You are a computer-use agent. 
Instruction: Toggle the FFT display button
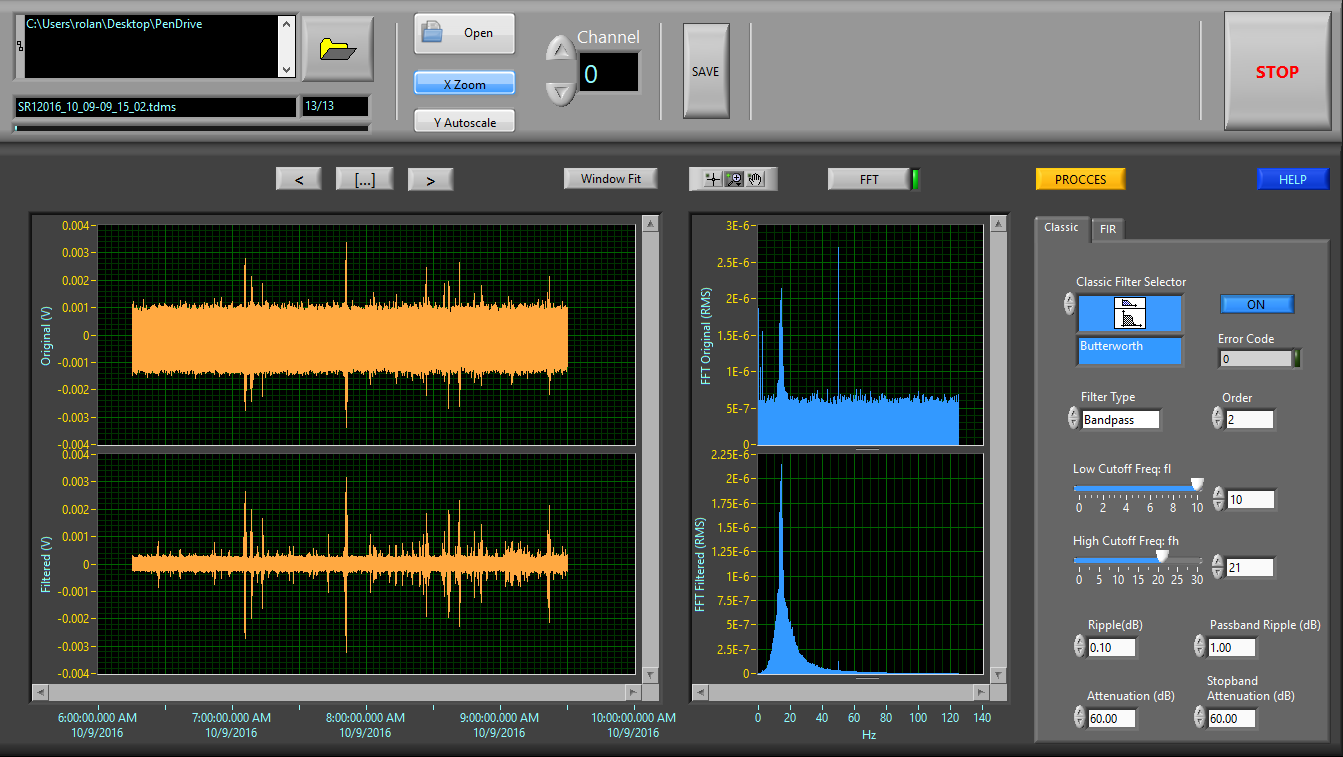pos(869,179)
